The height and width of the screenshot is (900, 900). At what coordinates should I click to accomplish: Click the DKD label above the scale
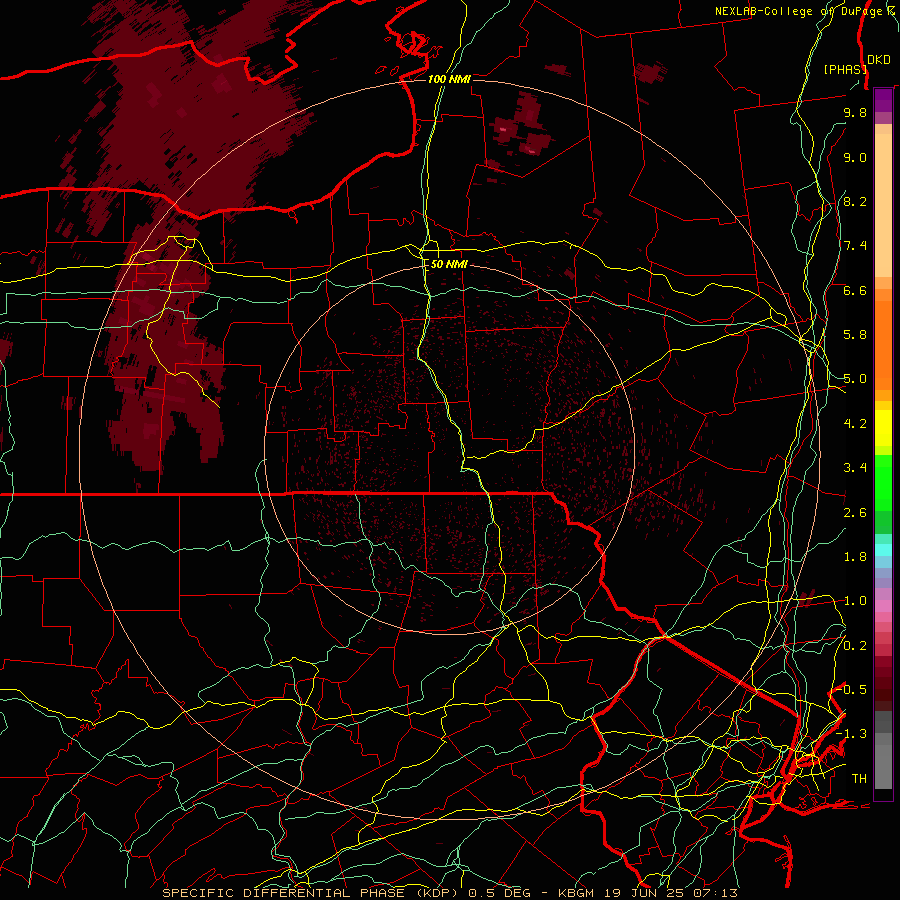click(x=879, y=59)
